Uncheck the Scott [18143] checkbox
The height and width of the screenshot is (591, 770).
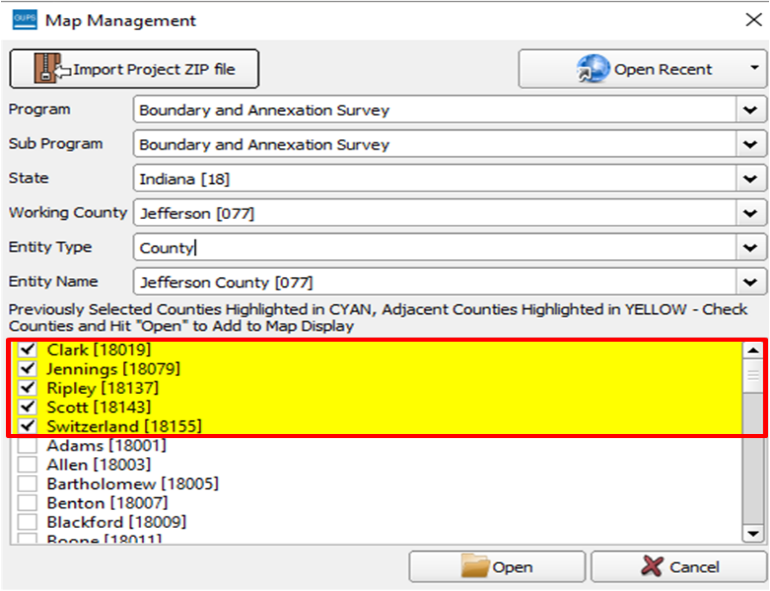tap(28, 407)
